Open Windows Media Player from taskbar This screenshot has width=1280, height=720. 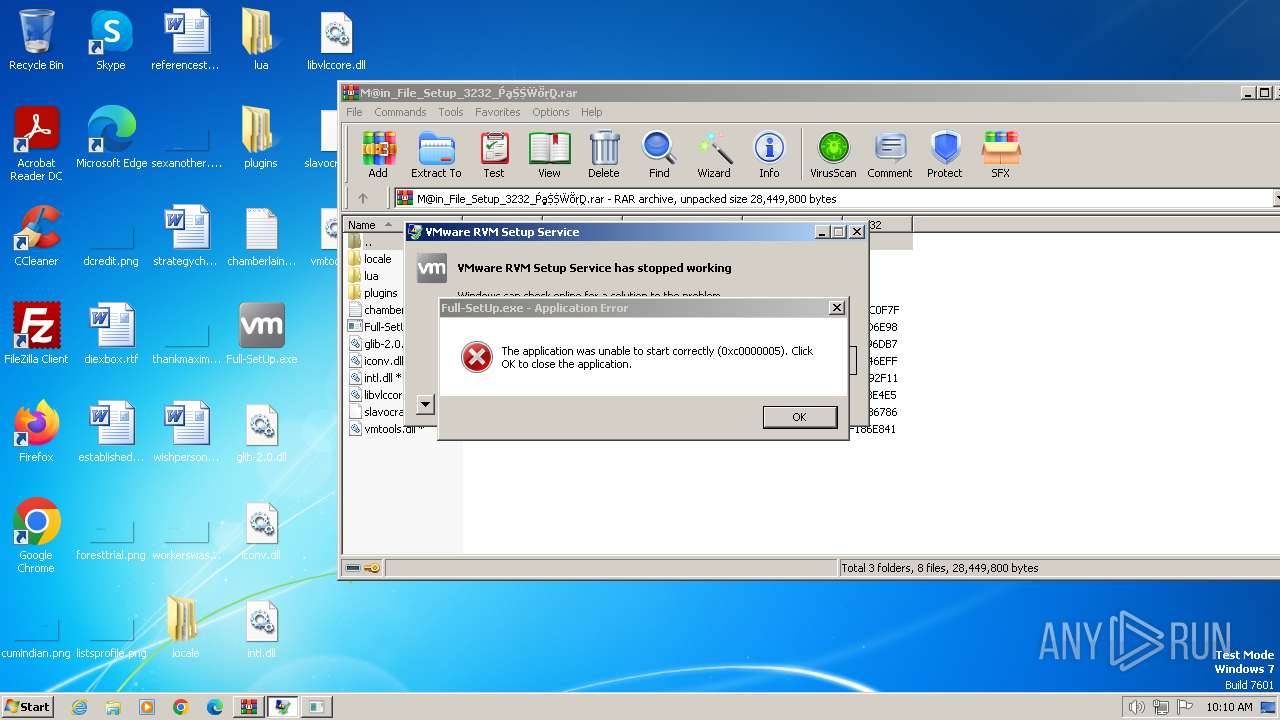coord(147,707)
